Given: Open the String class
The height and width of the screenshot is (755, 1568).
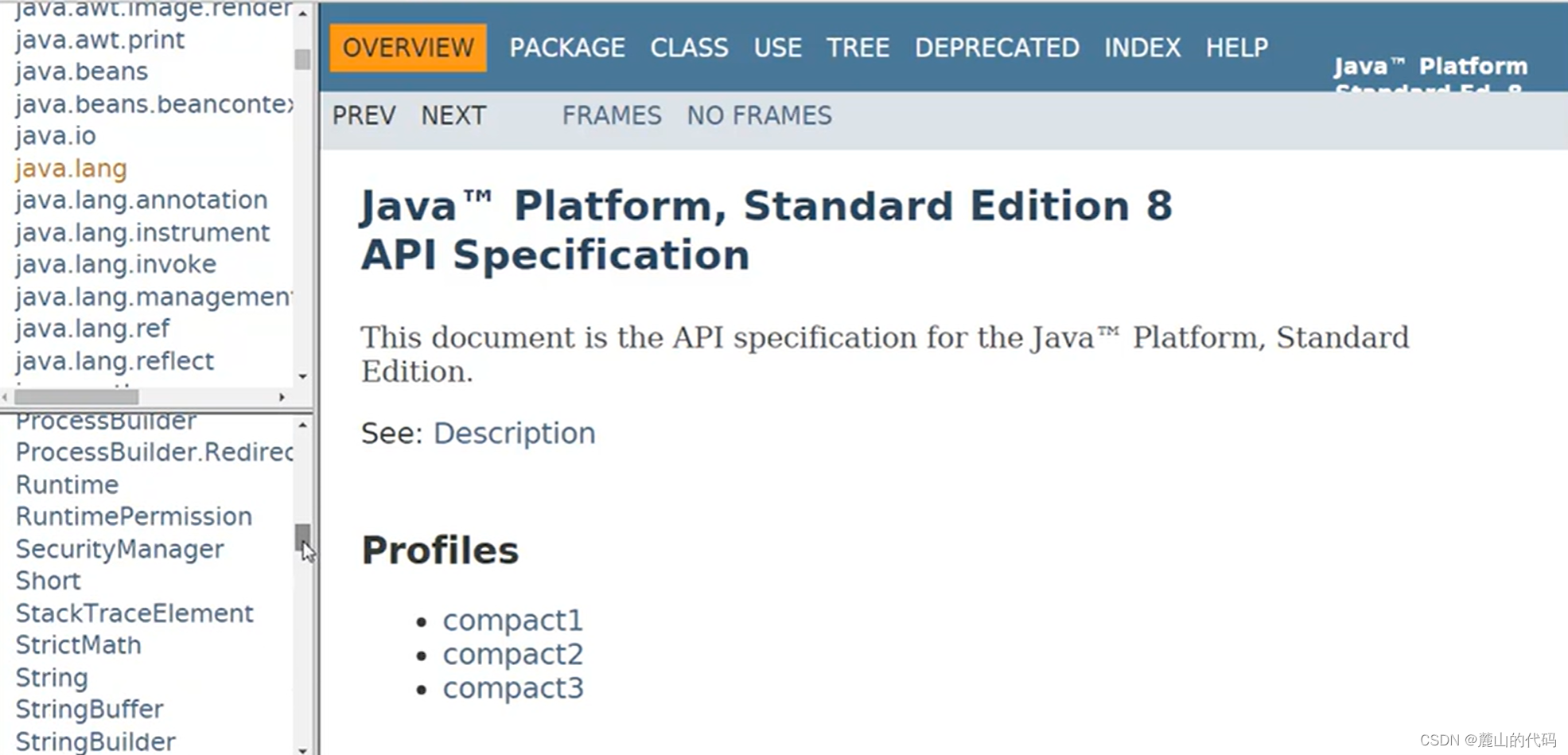Looking at the screenshot, I should (53, 678).
